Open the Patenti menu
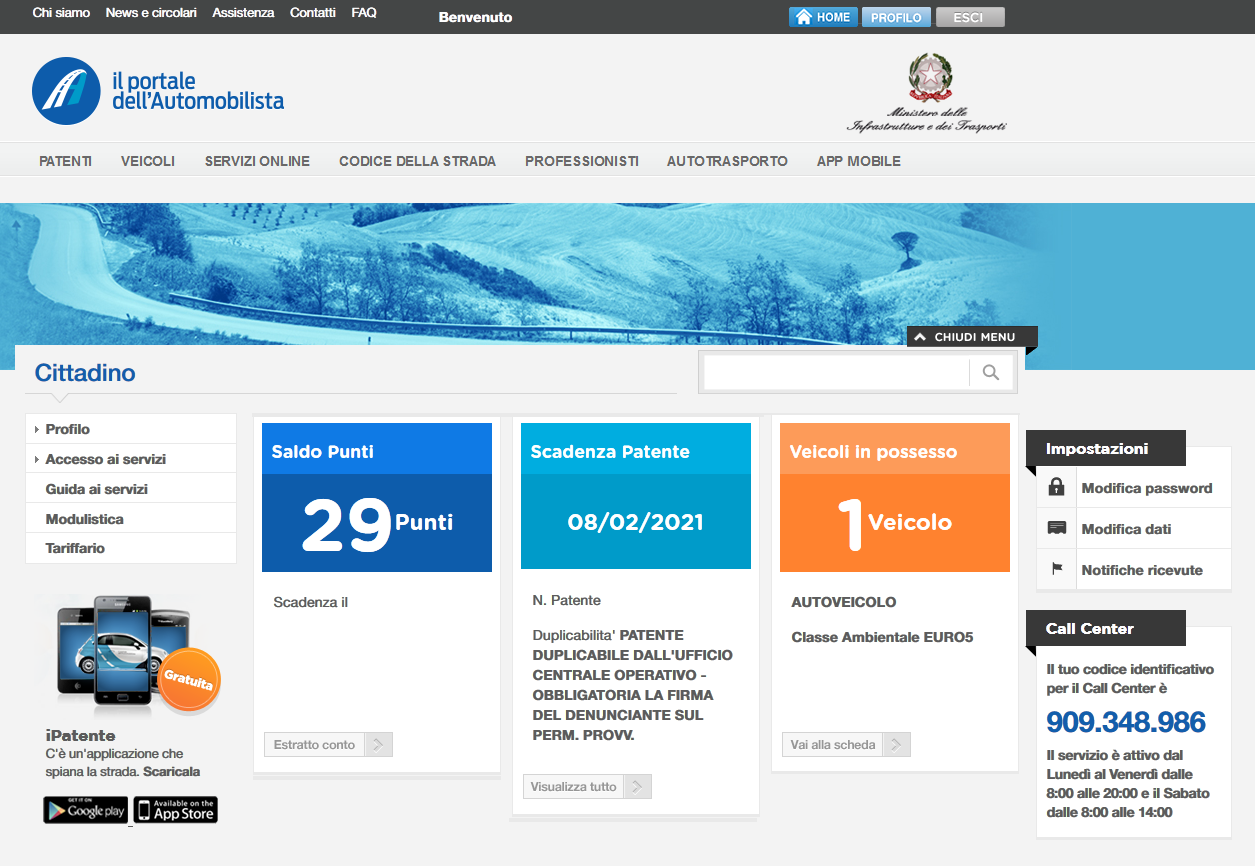1255x866 pixels. tap(66, 161)
